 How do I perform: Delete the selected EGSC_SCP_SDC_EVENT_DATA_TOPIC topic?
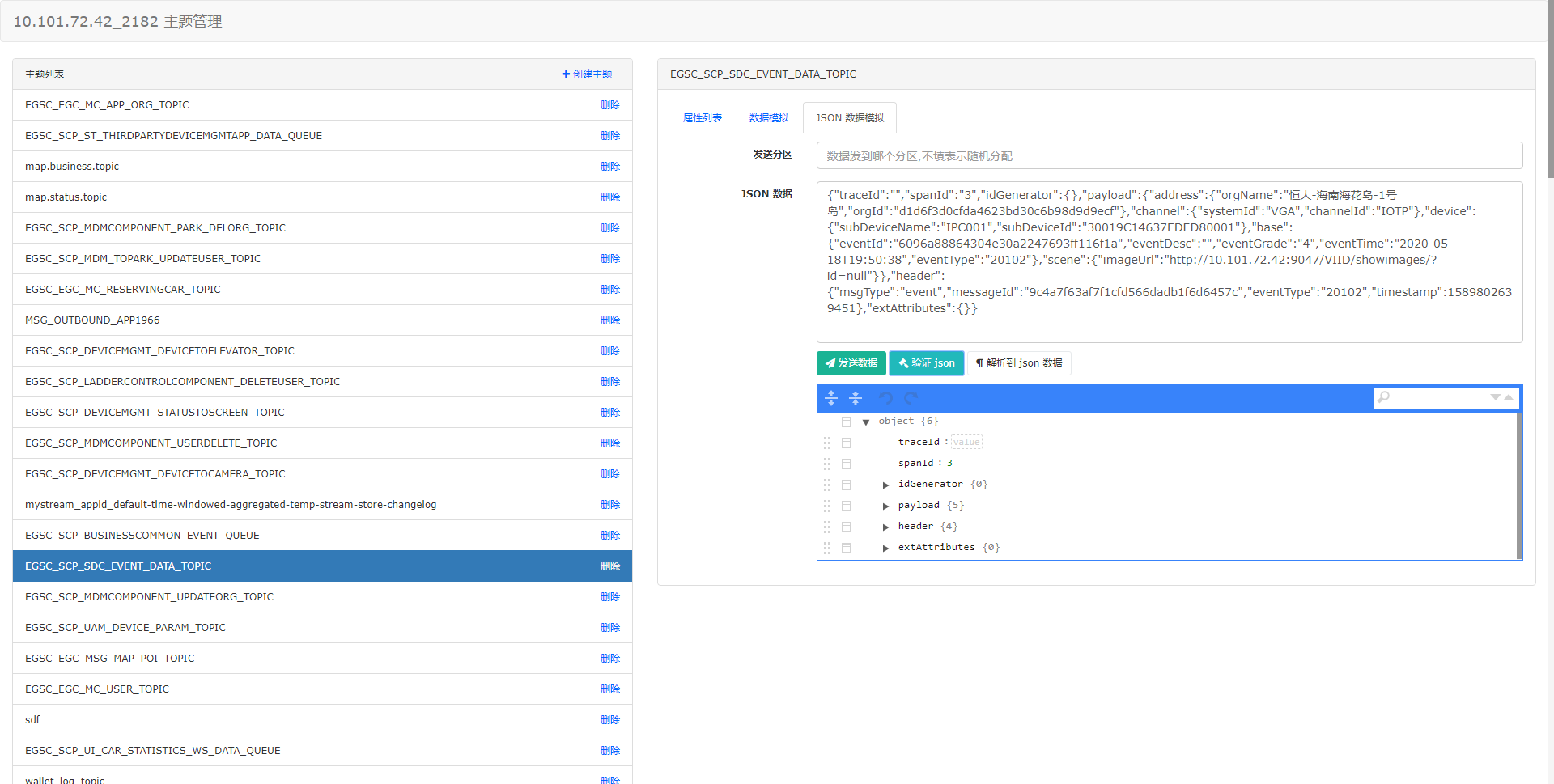coord(610,566)
